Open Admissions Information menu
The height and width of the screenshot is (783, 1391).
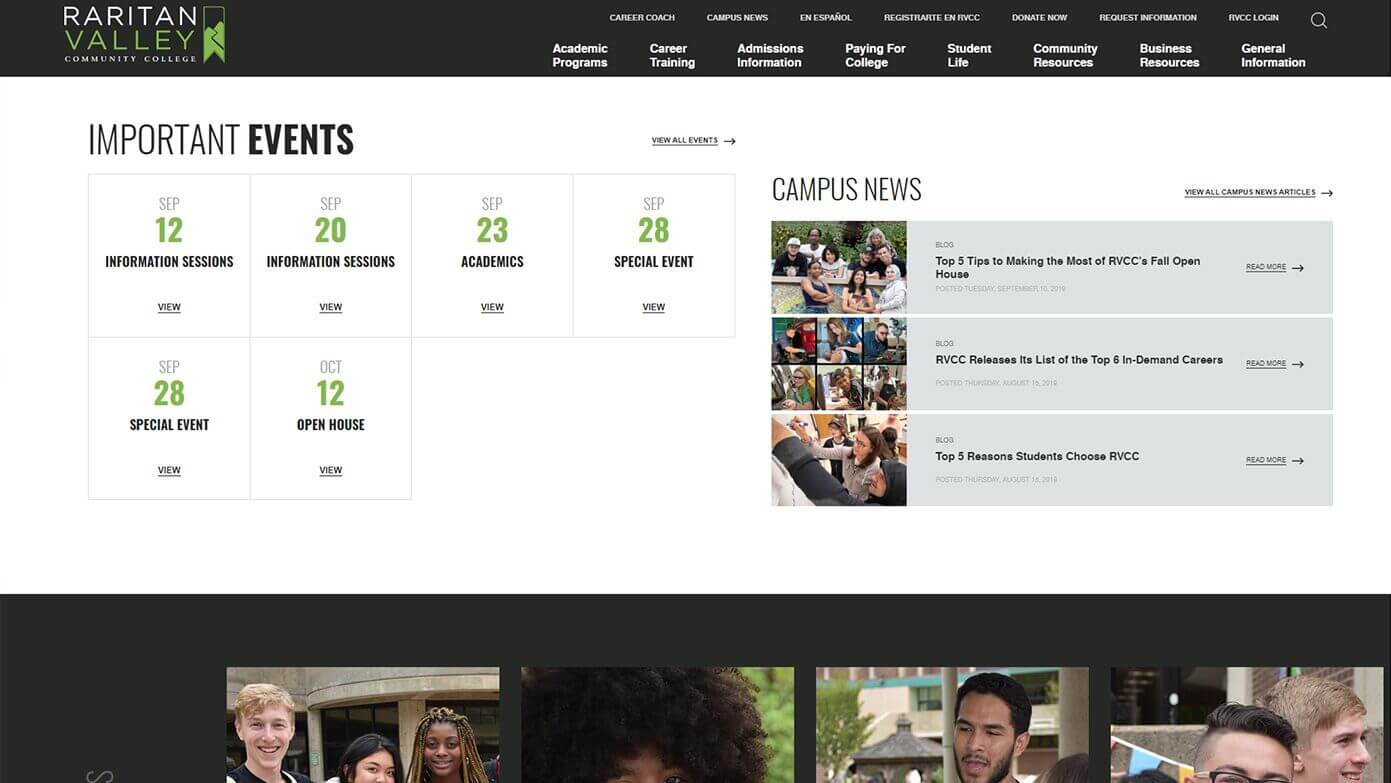770,55
